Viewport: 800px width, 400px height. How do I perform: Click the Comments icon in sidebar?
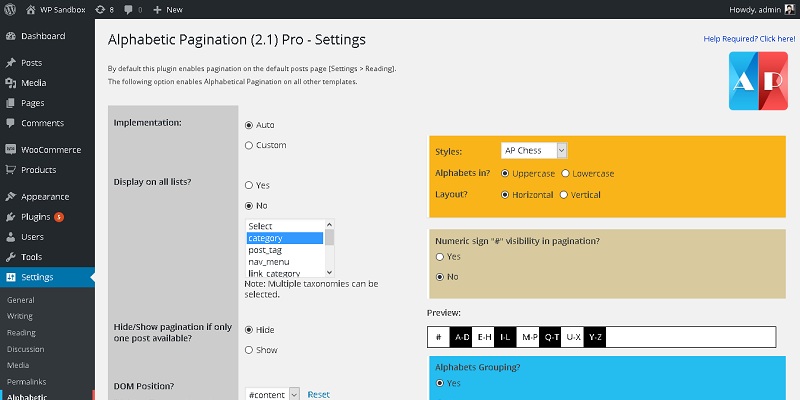tap(10, 123)
